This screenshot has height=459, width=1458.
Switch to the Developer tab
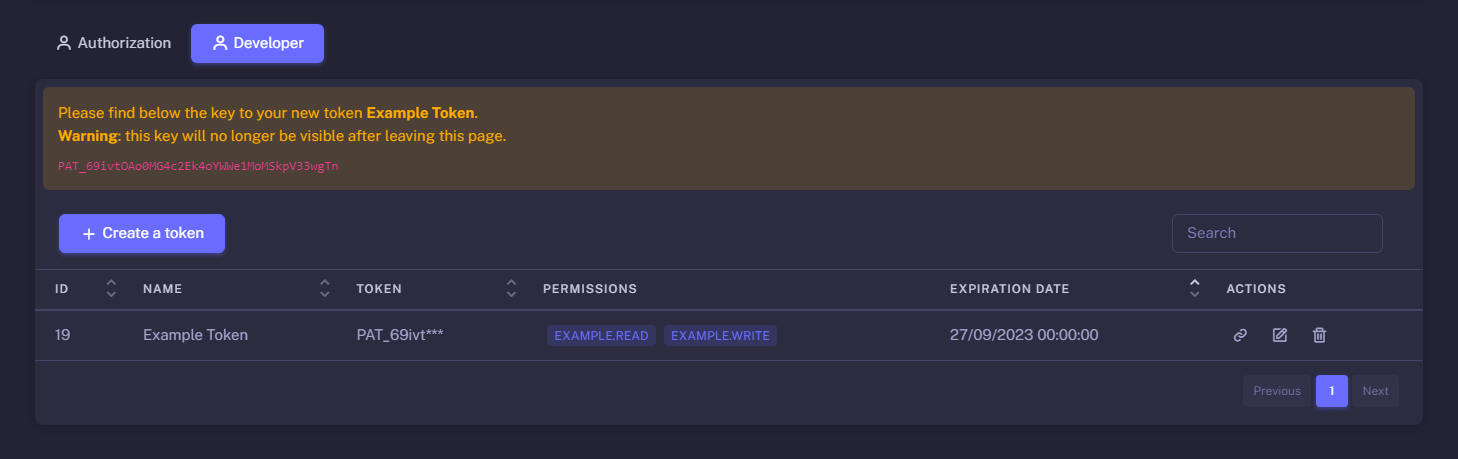[x=257, y=43]
